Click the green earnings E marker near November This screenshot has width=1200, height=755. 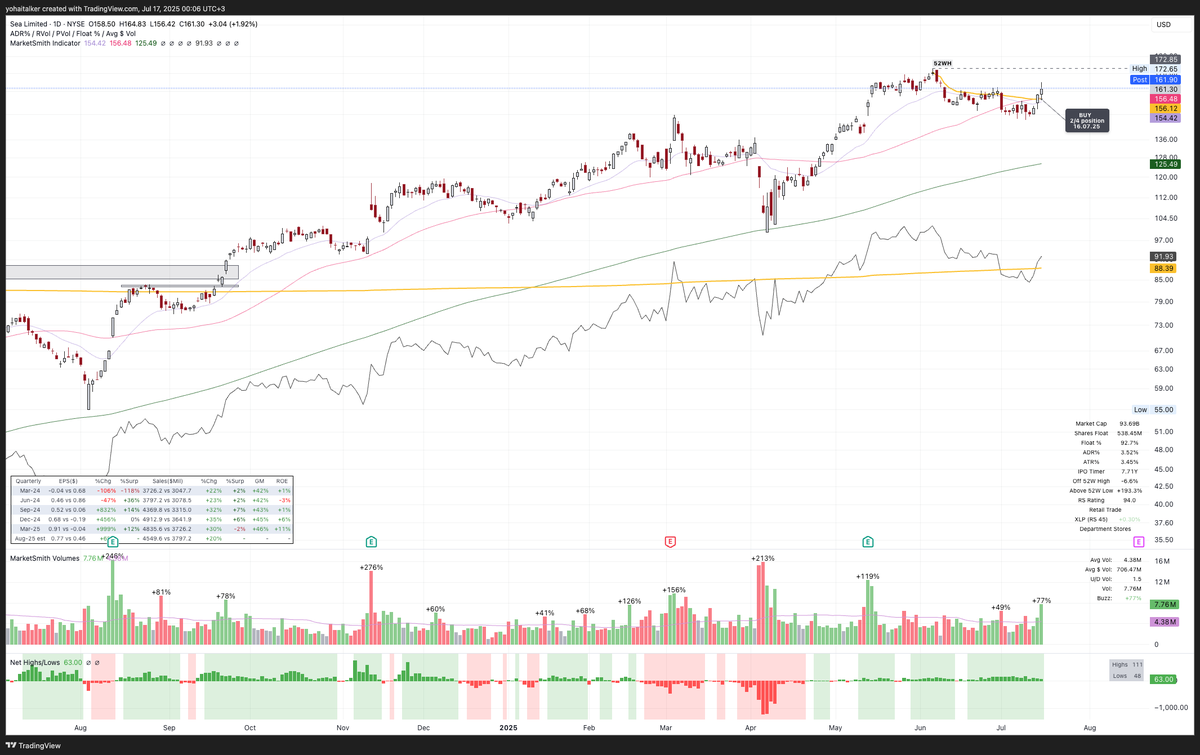371,541
